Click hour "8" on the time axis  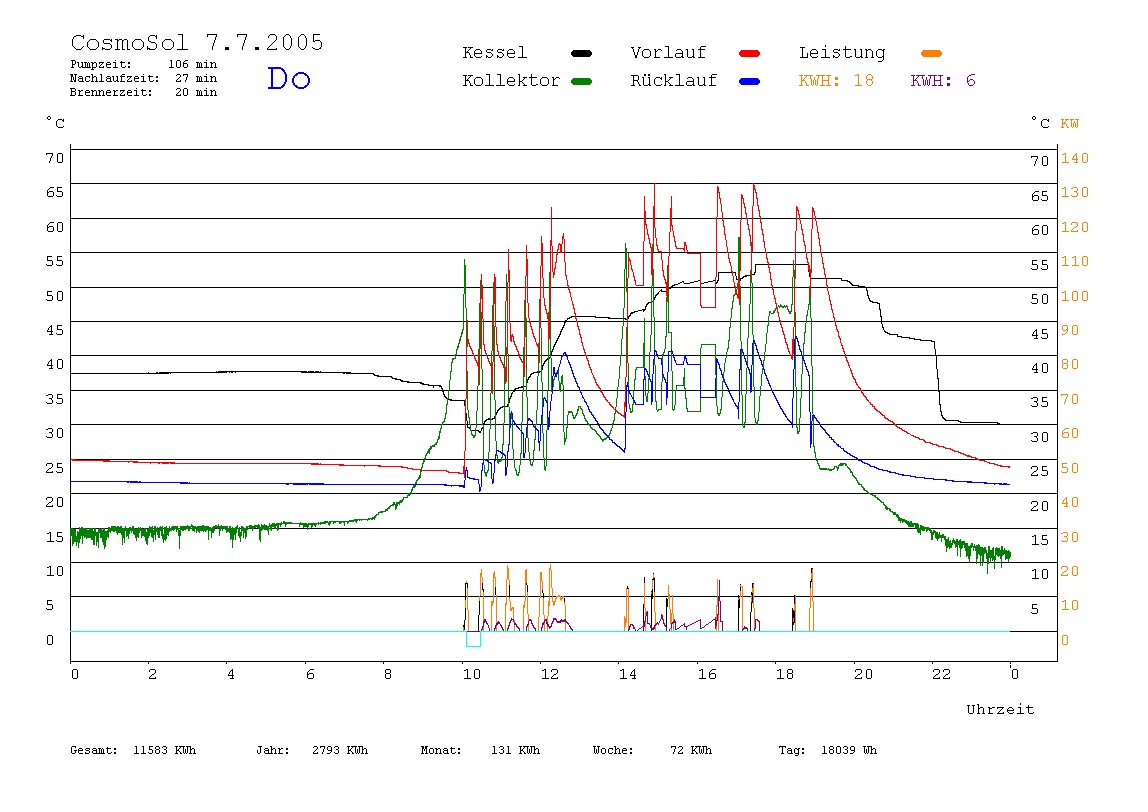tap(388, 674)
